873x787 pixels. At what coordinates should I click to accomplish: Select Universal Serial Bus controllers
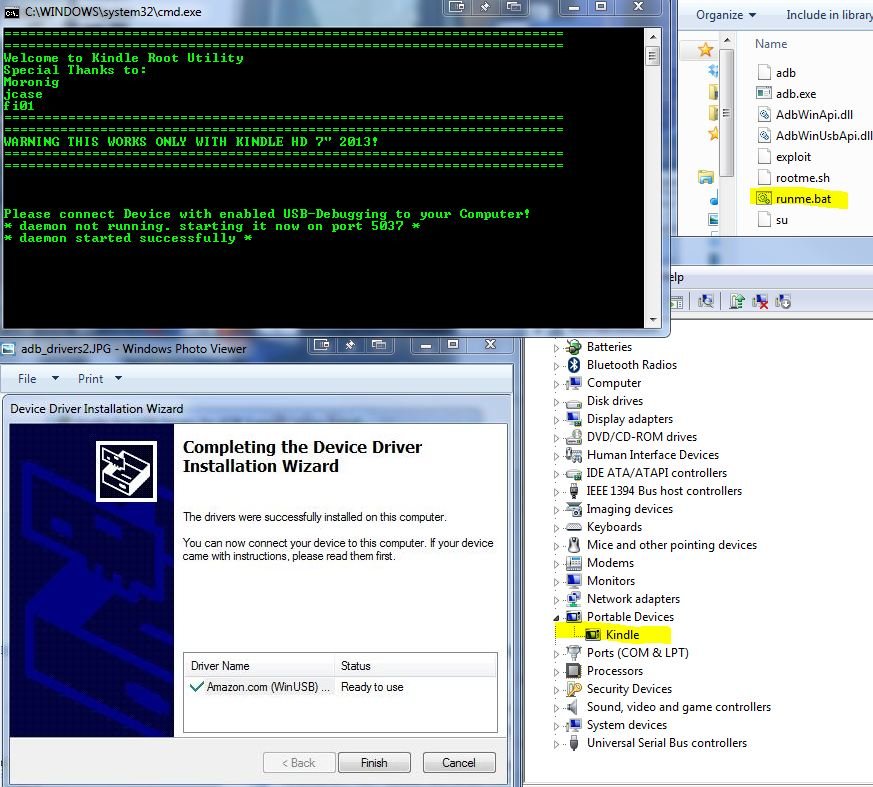[666, 743]
